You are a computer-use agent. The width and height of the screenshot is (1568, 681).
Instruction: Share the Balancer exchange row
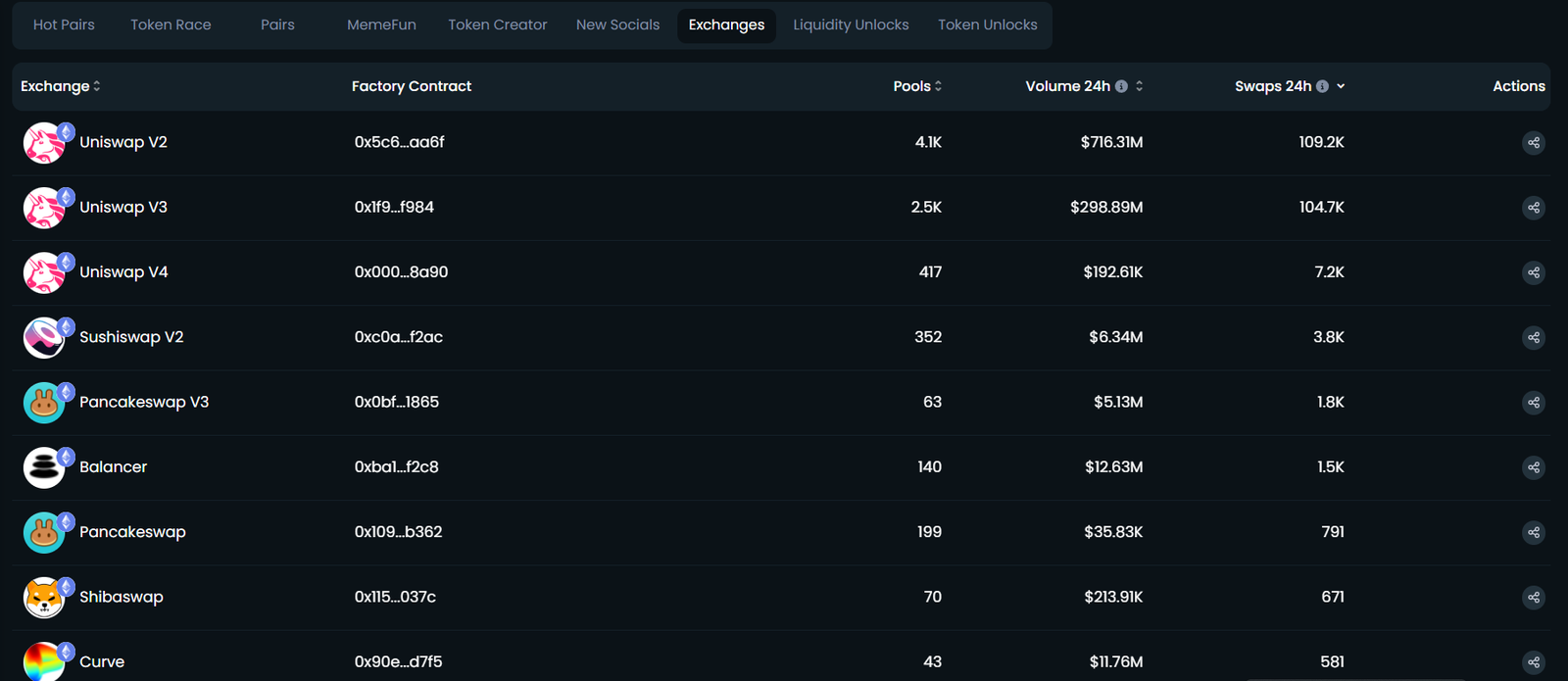(x=1534, y=467)
